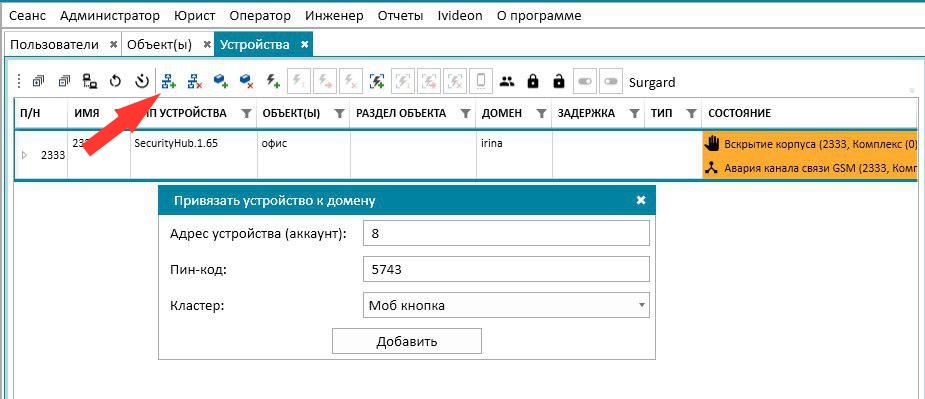
Task: Click the Пин-код input field
Action: (507, 270)
